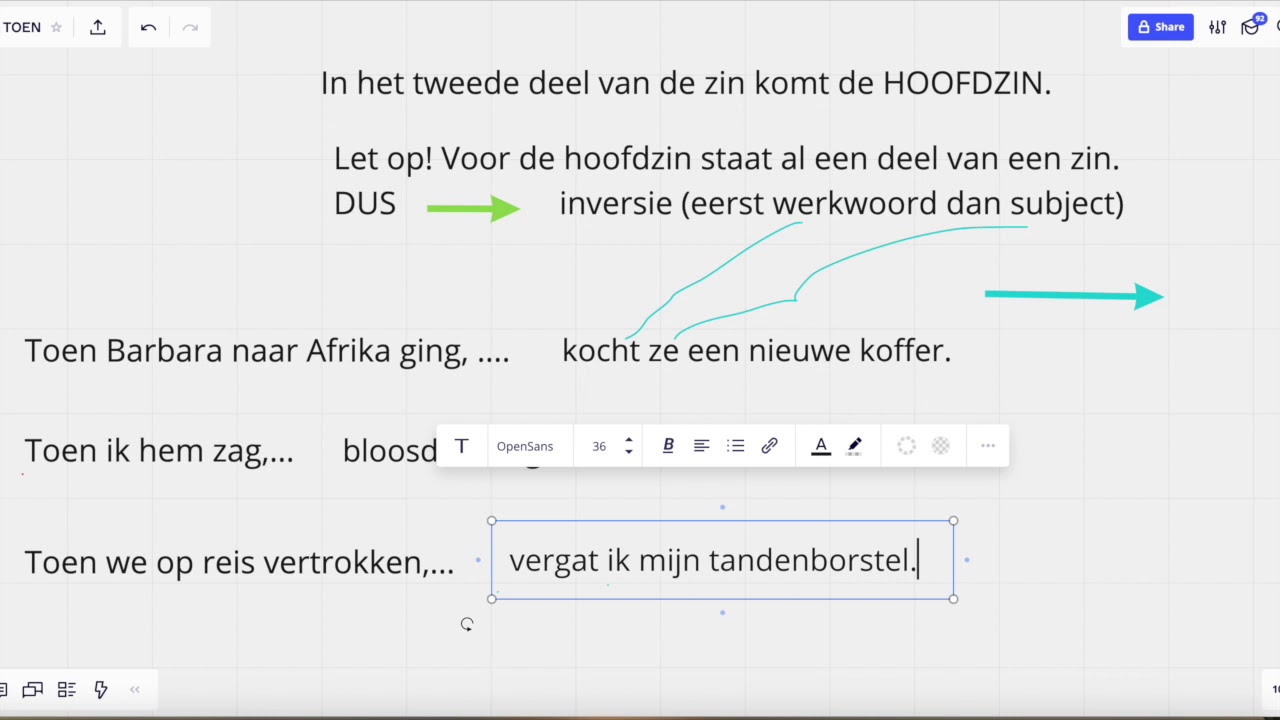Click top-left resize handle of selected text box

[x=492, y=521]
